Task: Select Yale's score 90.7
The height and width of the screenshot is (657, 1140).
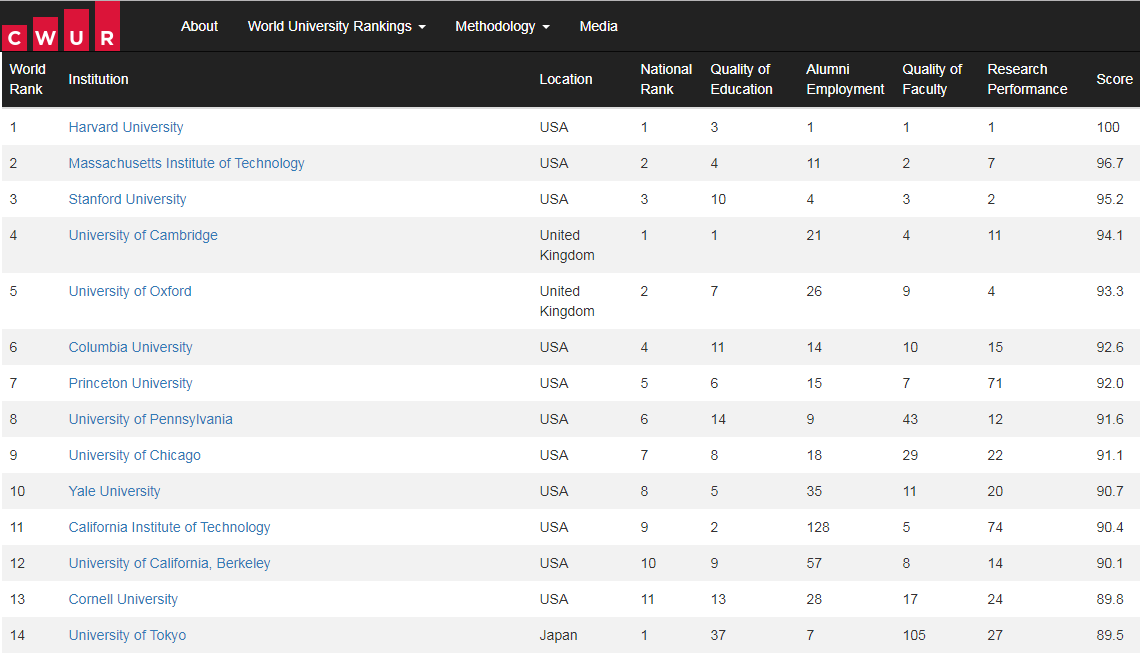Action: (1109, 491)
